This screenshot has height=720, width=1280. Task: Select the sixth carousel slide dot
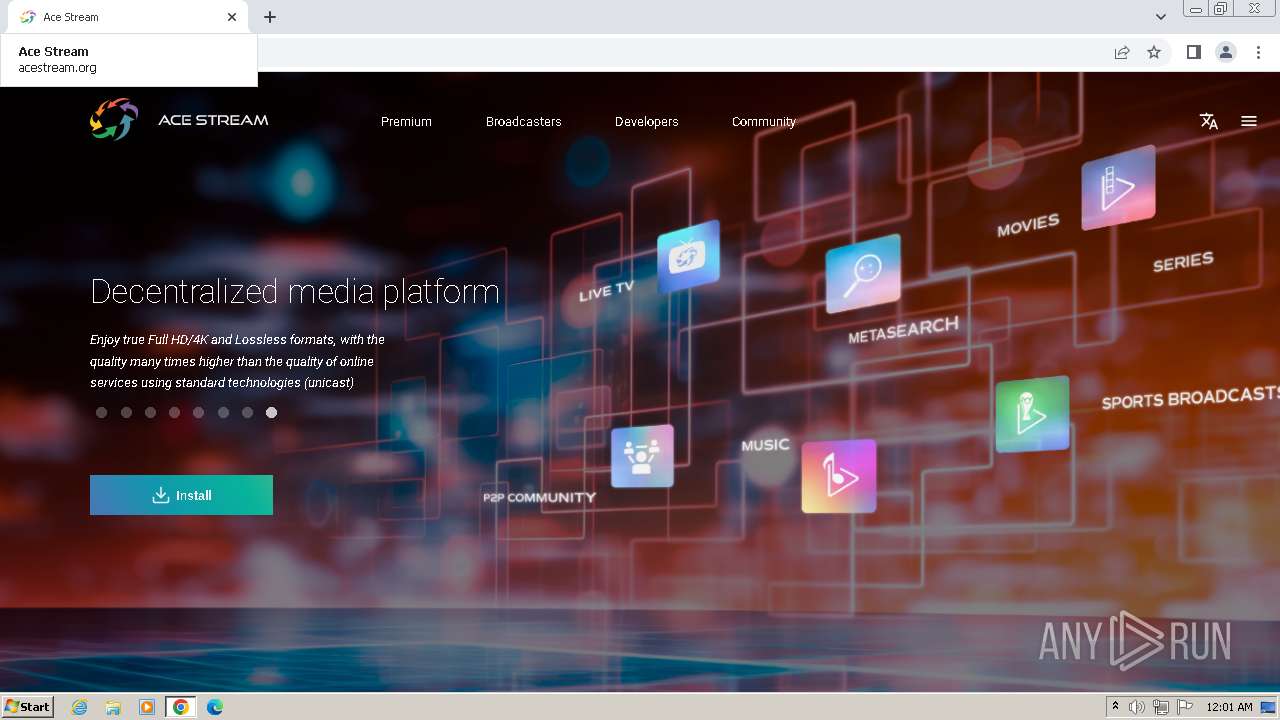pos(223,412)
